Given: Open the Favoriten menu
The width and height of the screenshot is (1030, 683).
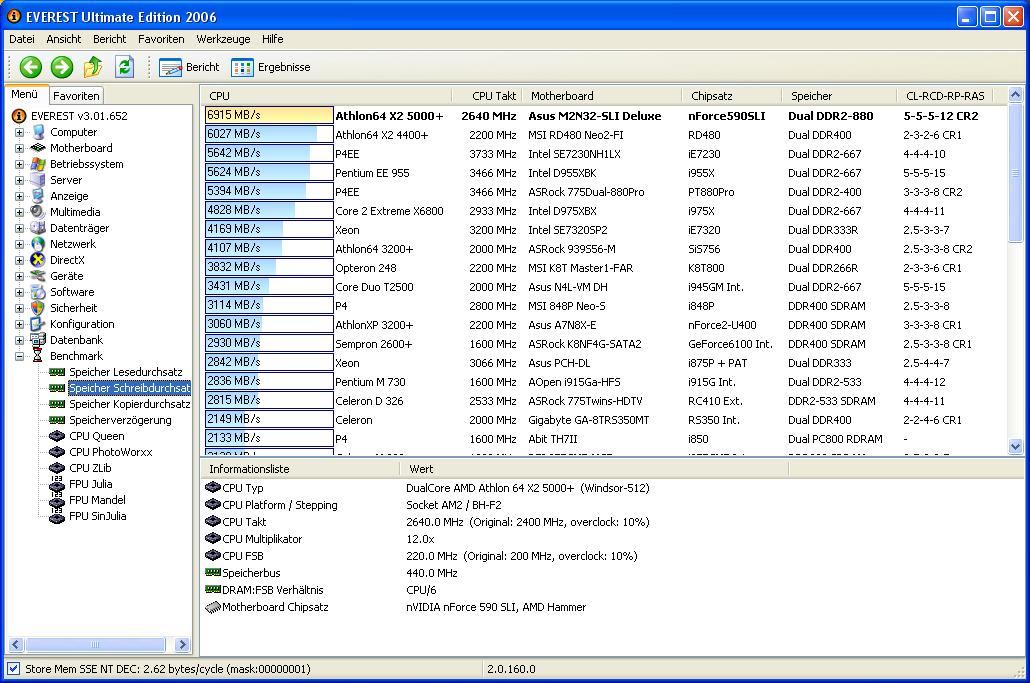Looking at the screenshot, I should point(161,39).
